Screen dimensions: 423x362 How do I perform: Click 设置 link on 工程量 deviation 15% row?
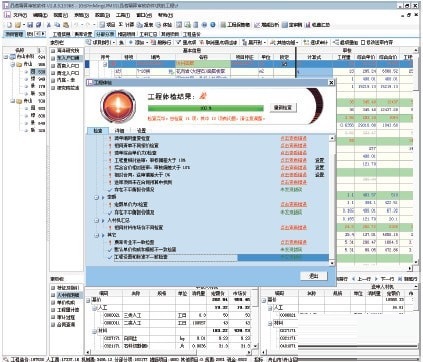pos(320,160)
